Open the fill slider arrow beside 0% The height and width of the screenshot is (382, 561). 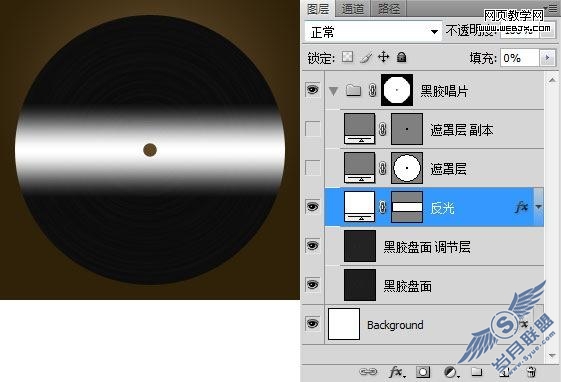pos(547,58)
